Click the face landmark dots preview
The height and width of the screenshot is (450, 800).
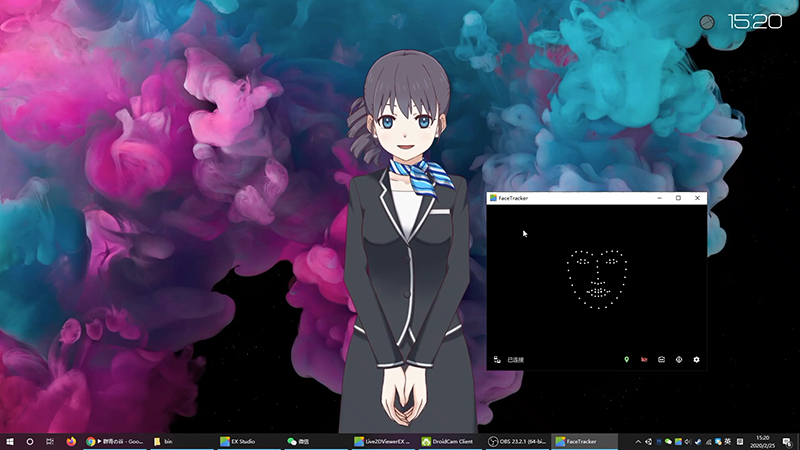pyautogui.click(x=597, y=280)
